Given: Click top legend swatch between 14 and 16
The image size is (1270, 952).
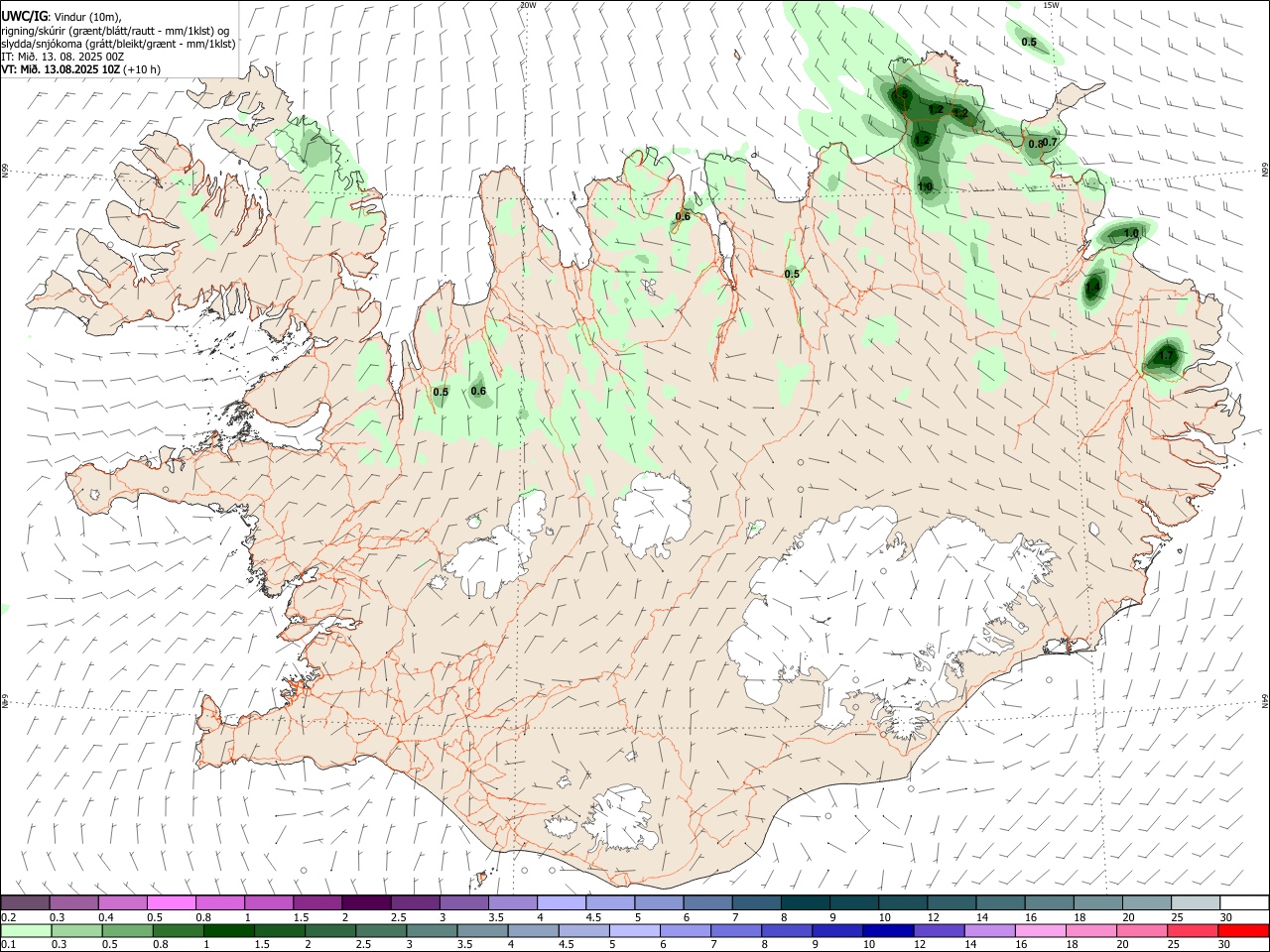Looking at the screenshot, I should pyautogui.click(x=1000, y=902).
